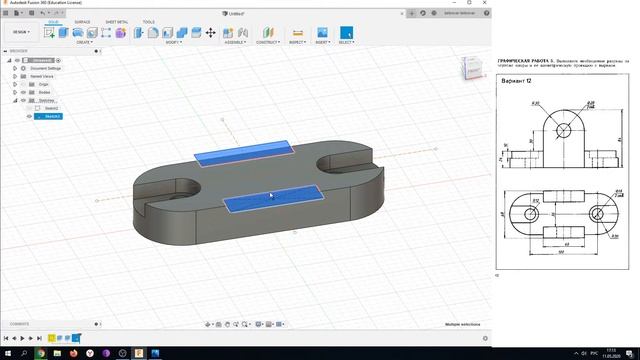Activate the Move/Copy arrows tool
The width and height of the screenshot is (640, 360).
211,33
